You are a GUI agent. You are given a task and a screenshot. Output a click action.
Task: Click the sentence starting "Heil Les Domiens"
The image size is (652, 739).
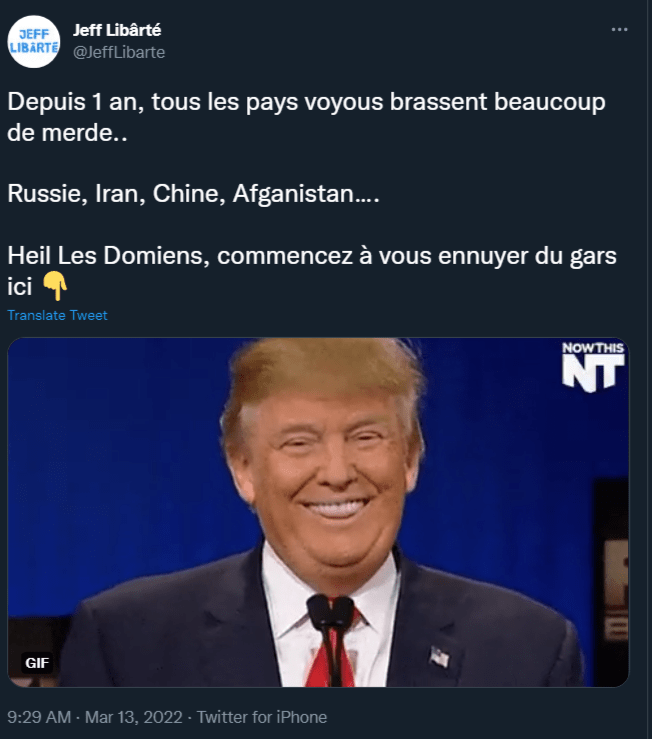pos(312,271)
